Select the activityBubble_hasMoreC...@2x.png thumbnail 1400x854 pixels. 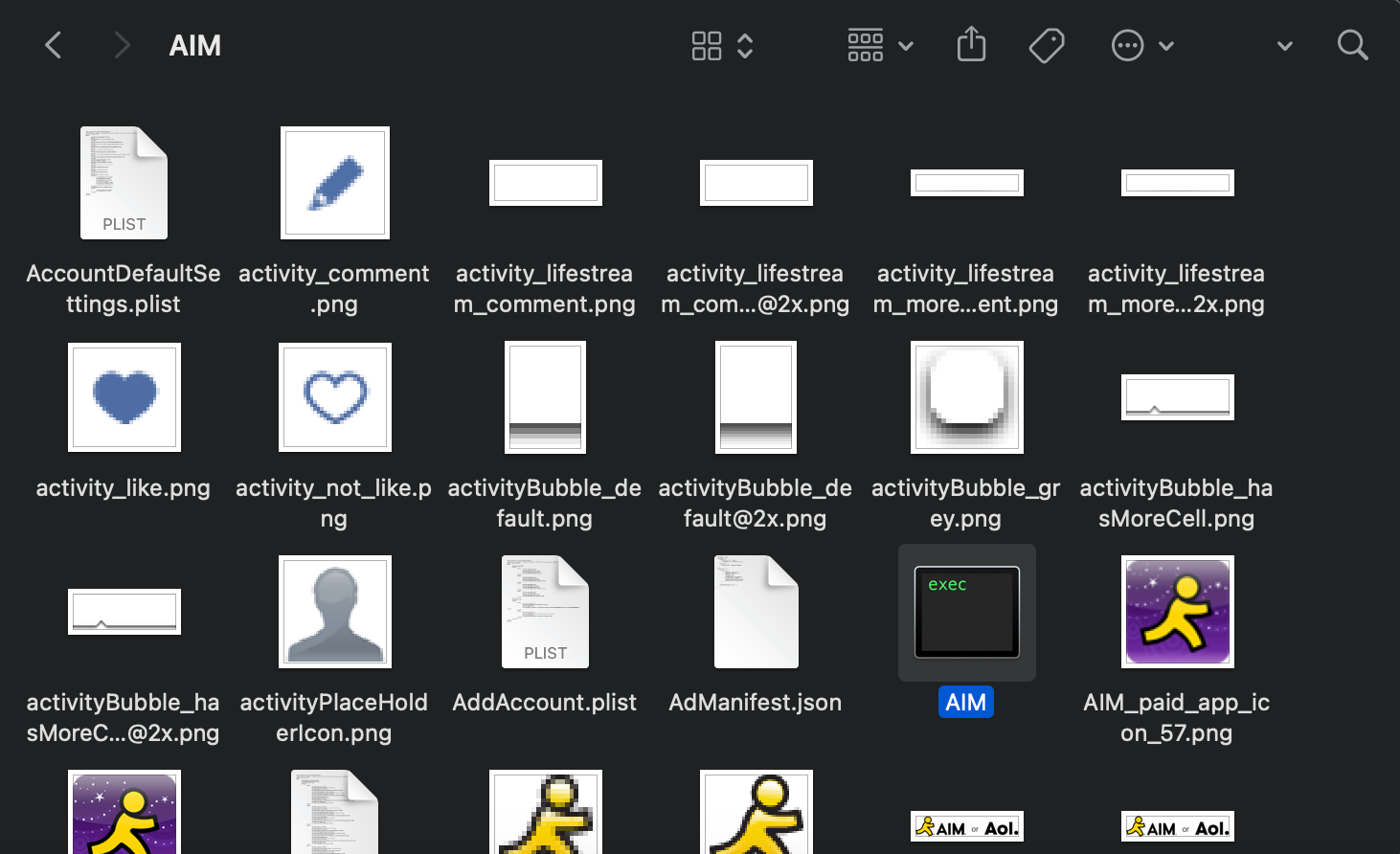point(124,612)
